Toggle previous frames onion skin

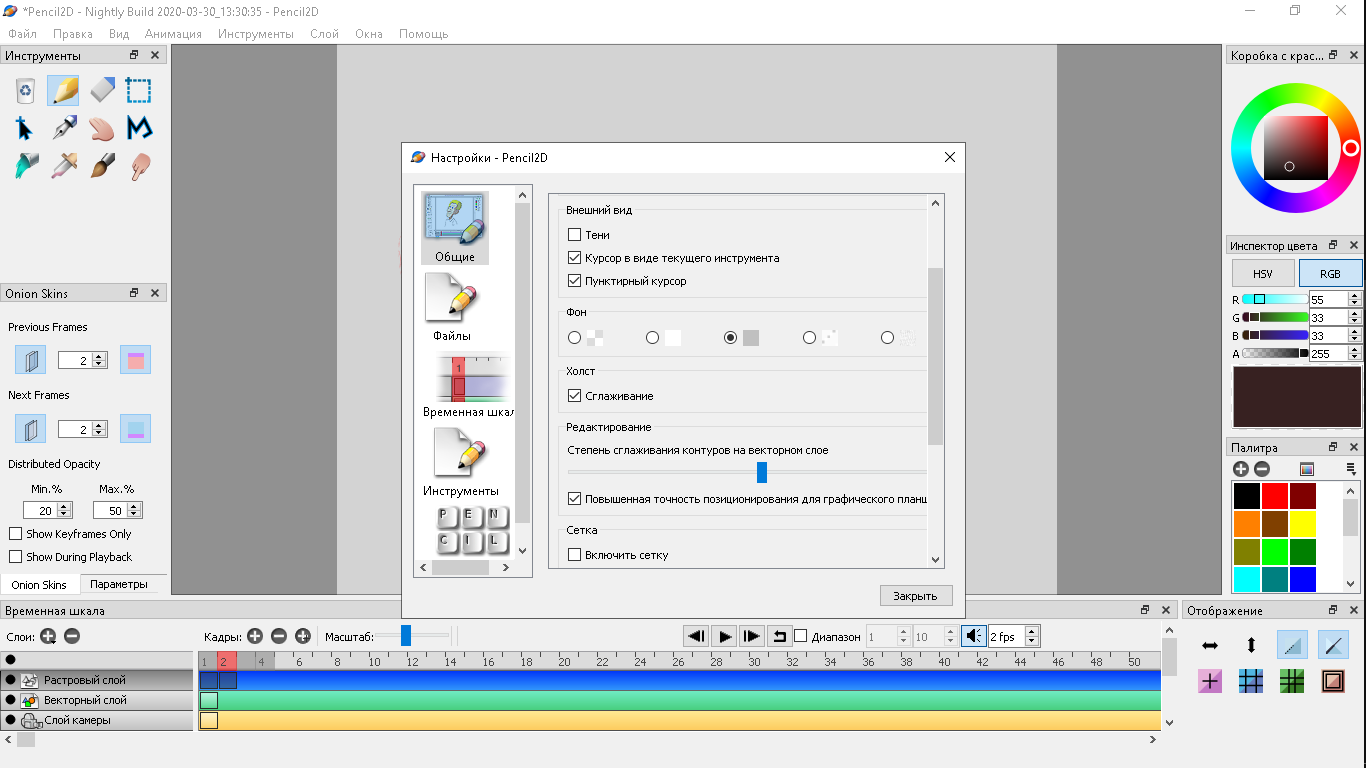pos(30,360)
